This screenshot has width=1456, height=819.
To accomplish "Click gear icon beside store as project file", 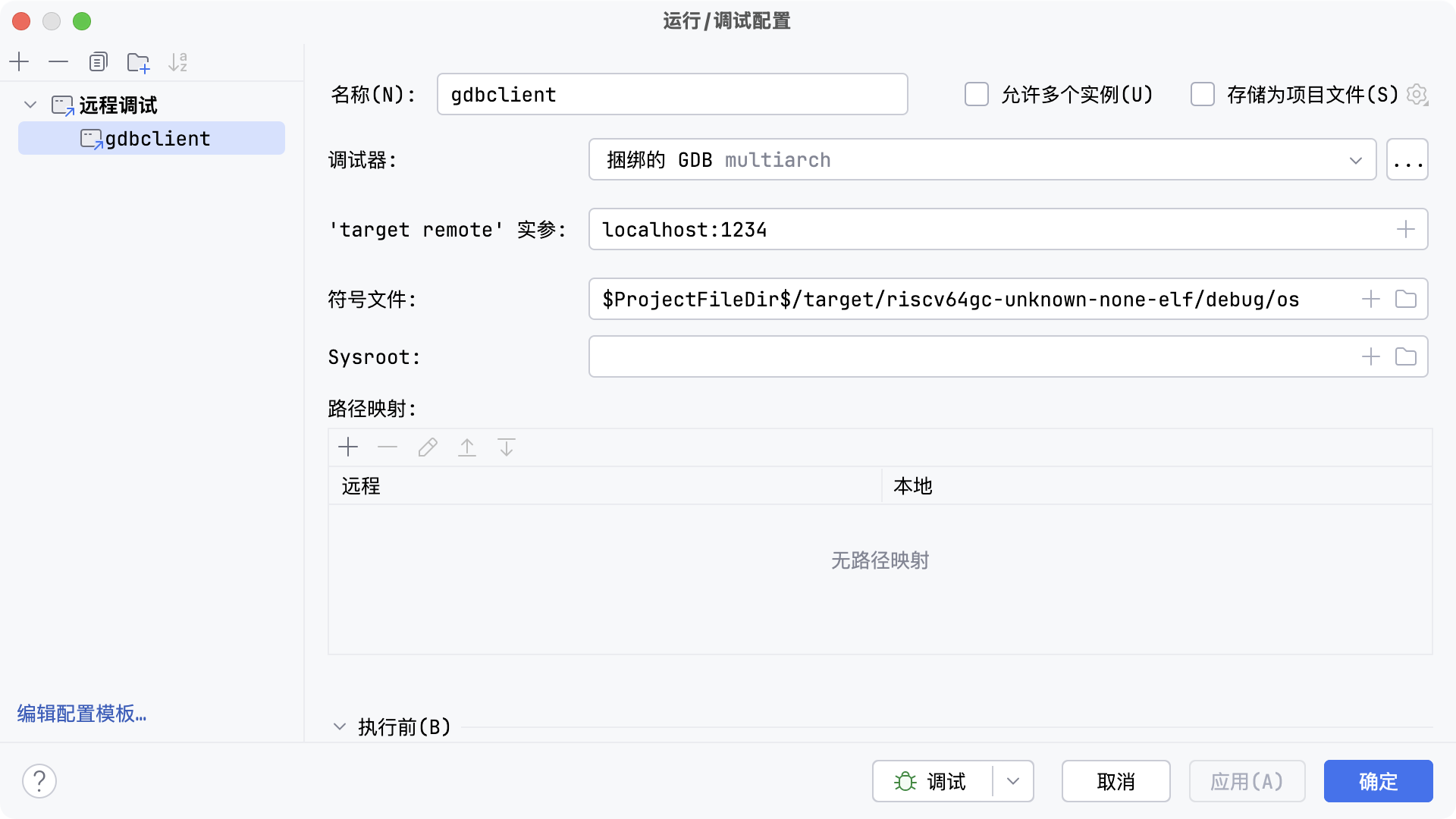I will point(1417,95).
